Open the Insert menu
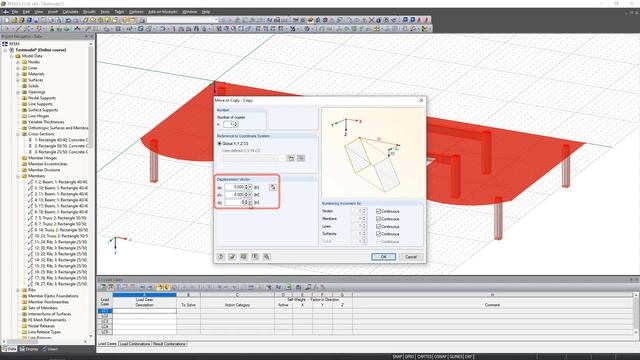640x360 pixels. tap(53, 12)
